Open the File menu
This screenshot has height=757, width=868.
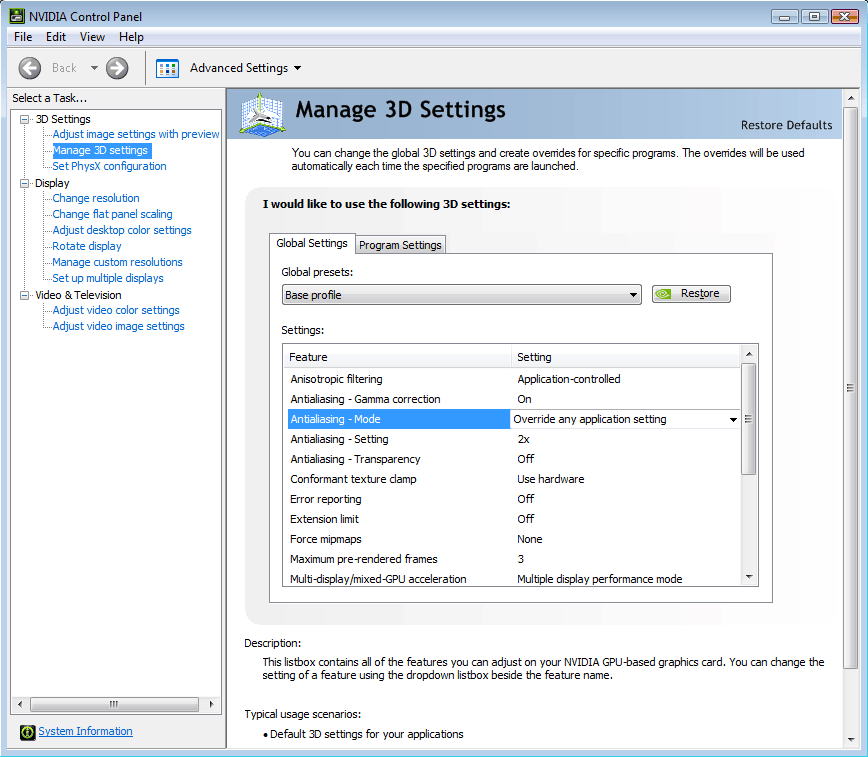click(x=23, y=37)
